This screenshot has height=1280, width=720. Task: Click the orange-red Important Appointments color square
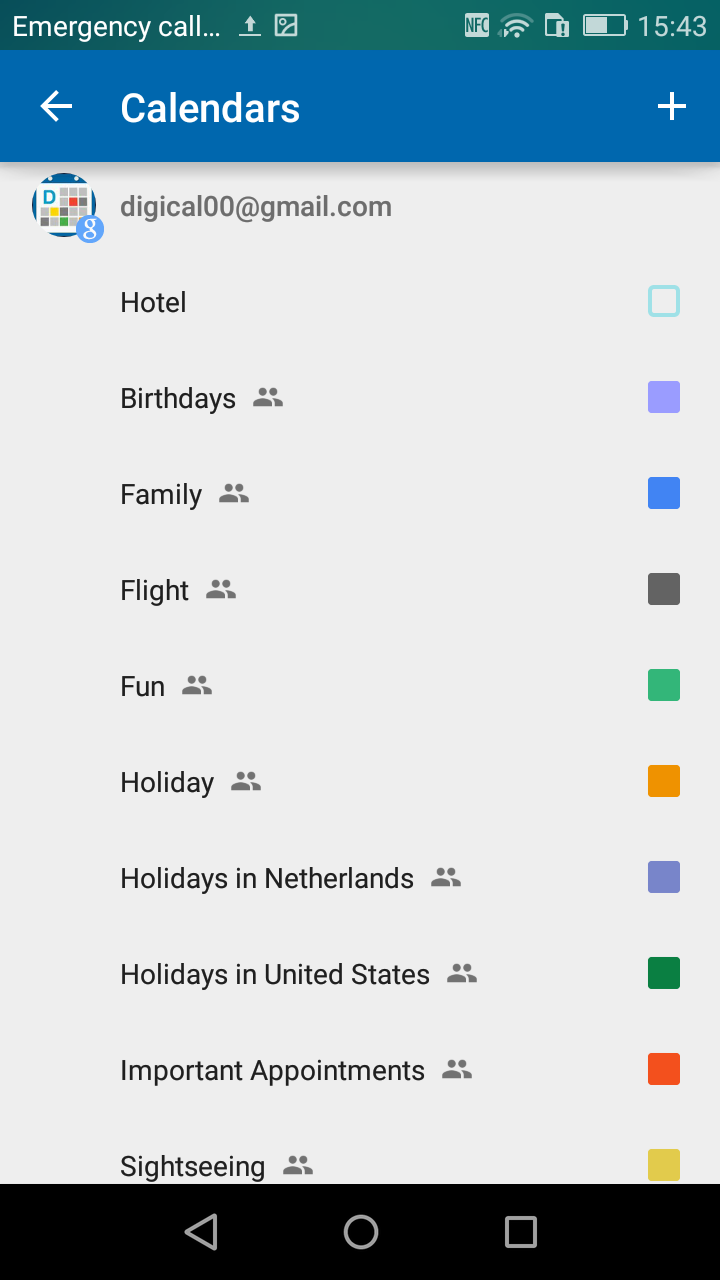tap(664, 1070)
